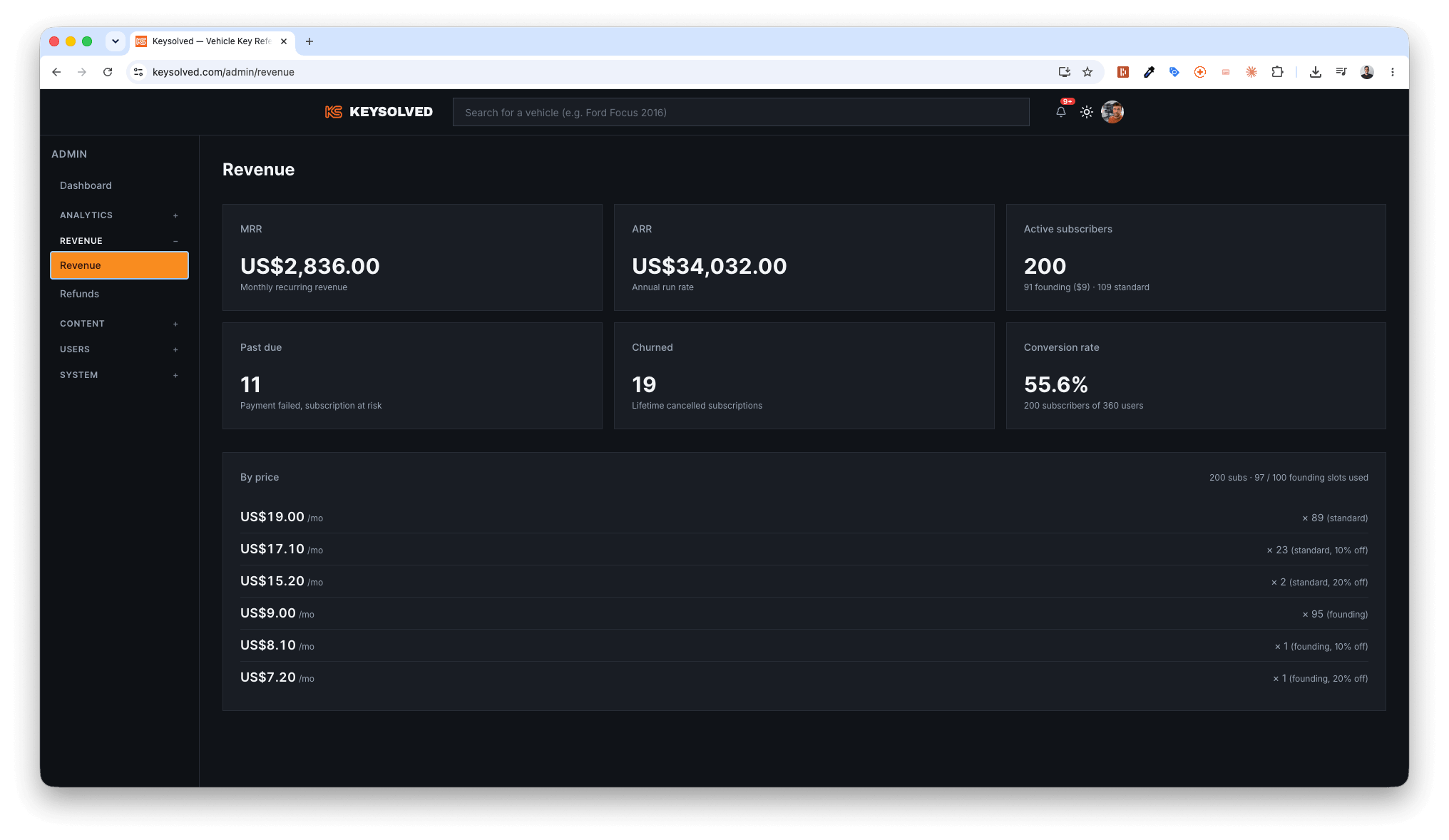Expand the ANALYTICS sidebar section

coord(119,215)
